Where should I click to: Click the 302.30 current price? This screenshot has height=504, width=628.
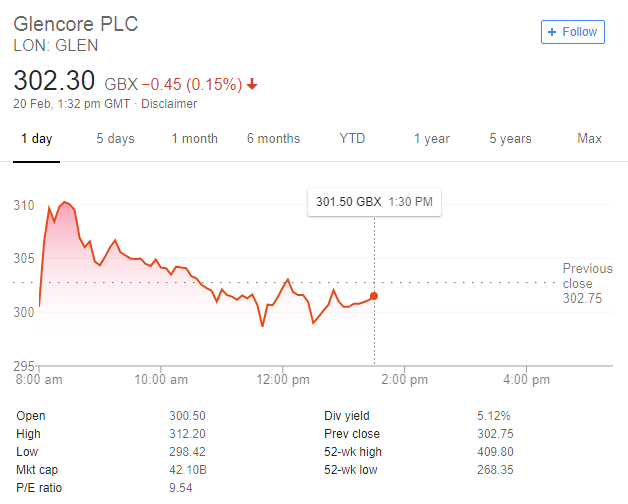(54, 81)
